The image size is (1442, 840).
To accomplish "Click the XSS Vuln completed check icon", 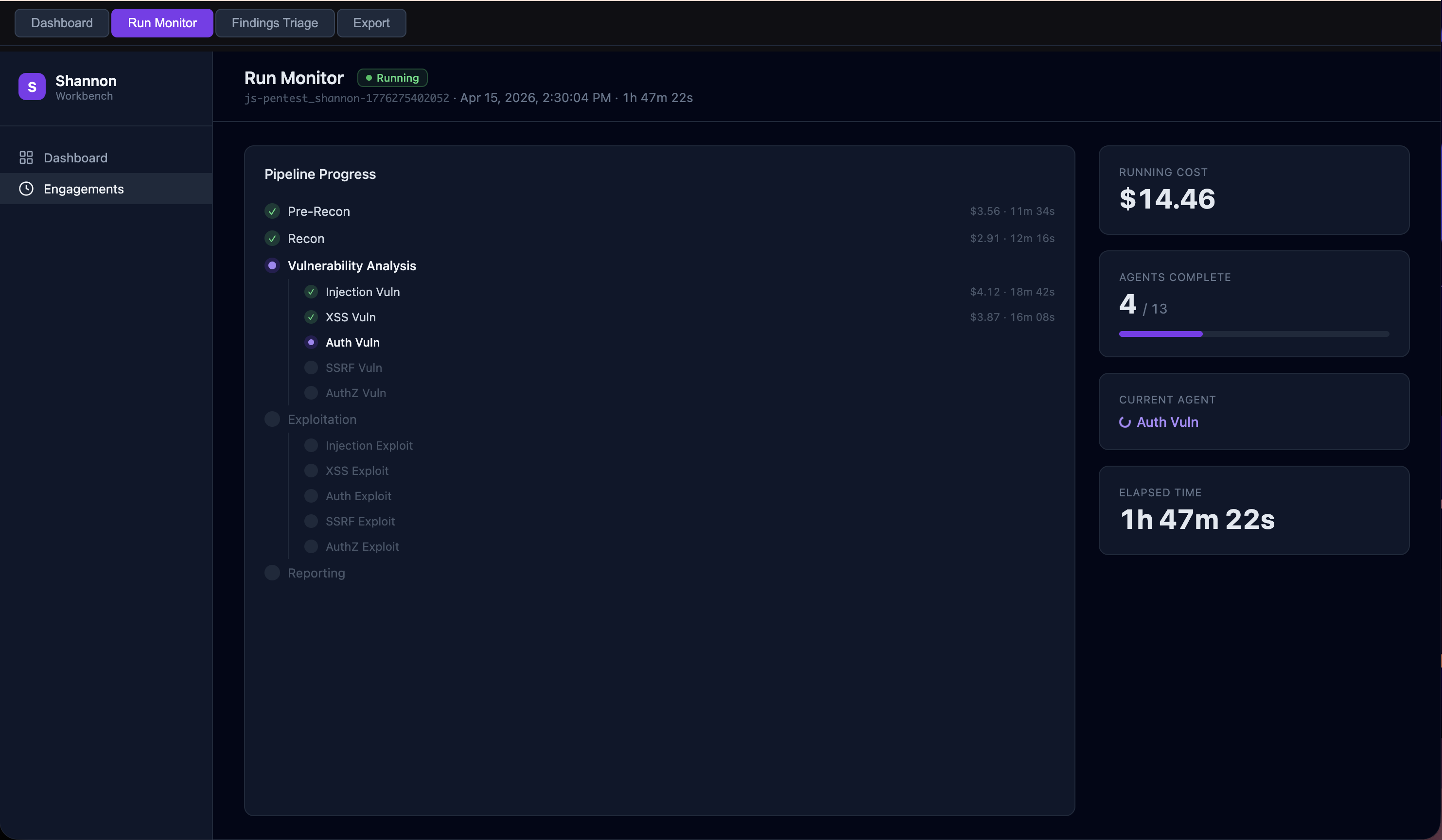I will click(x=311, y=317).
